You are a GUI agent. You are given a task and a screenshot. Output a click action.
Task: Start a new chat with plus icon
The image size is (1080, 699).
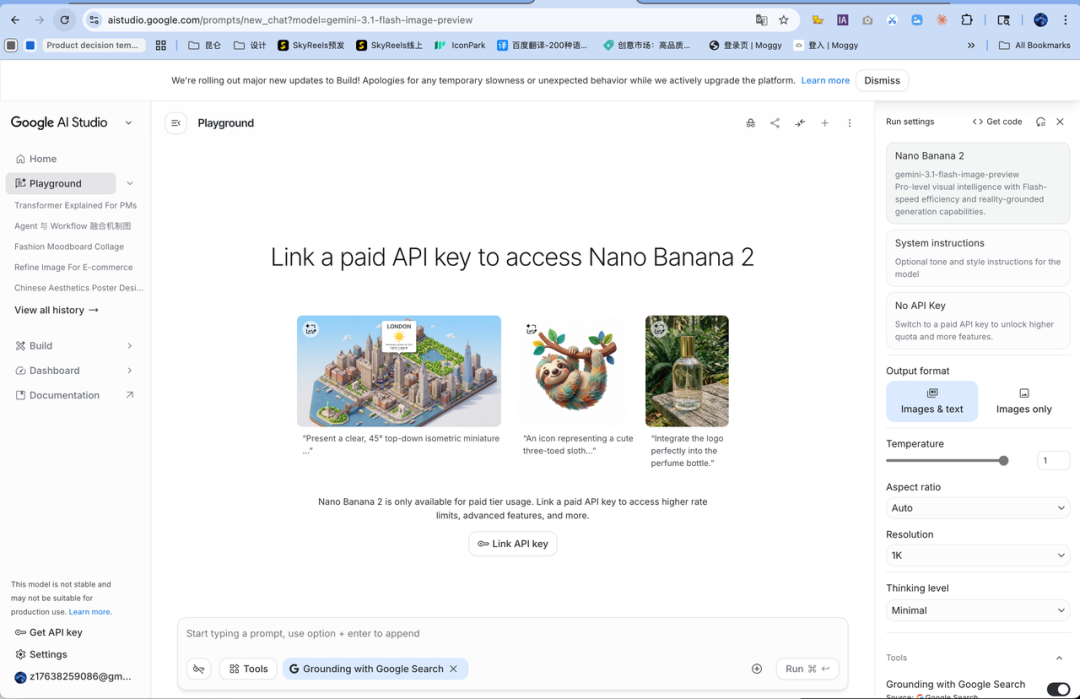[x=825, y=123]
